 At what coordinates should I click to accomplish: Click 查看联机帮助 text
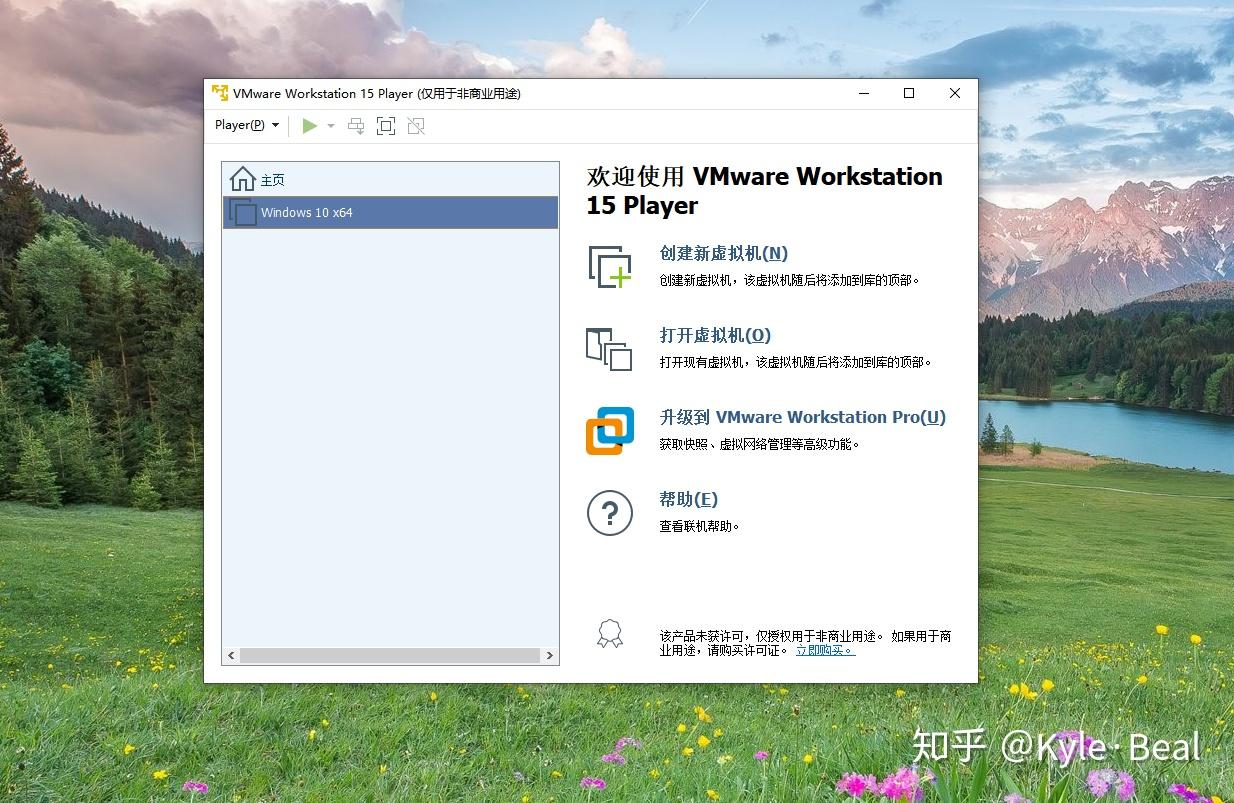point(699,527)
